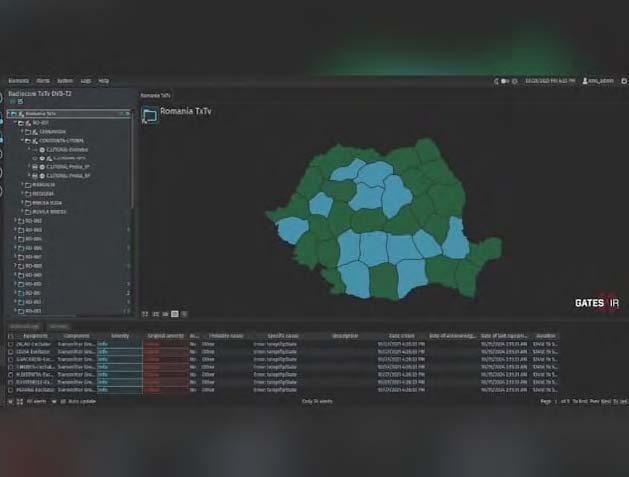Select the blue westernmost county on the map
Viewport: 629px width, 477px height.
click(x=292, y=229)
